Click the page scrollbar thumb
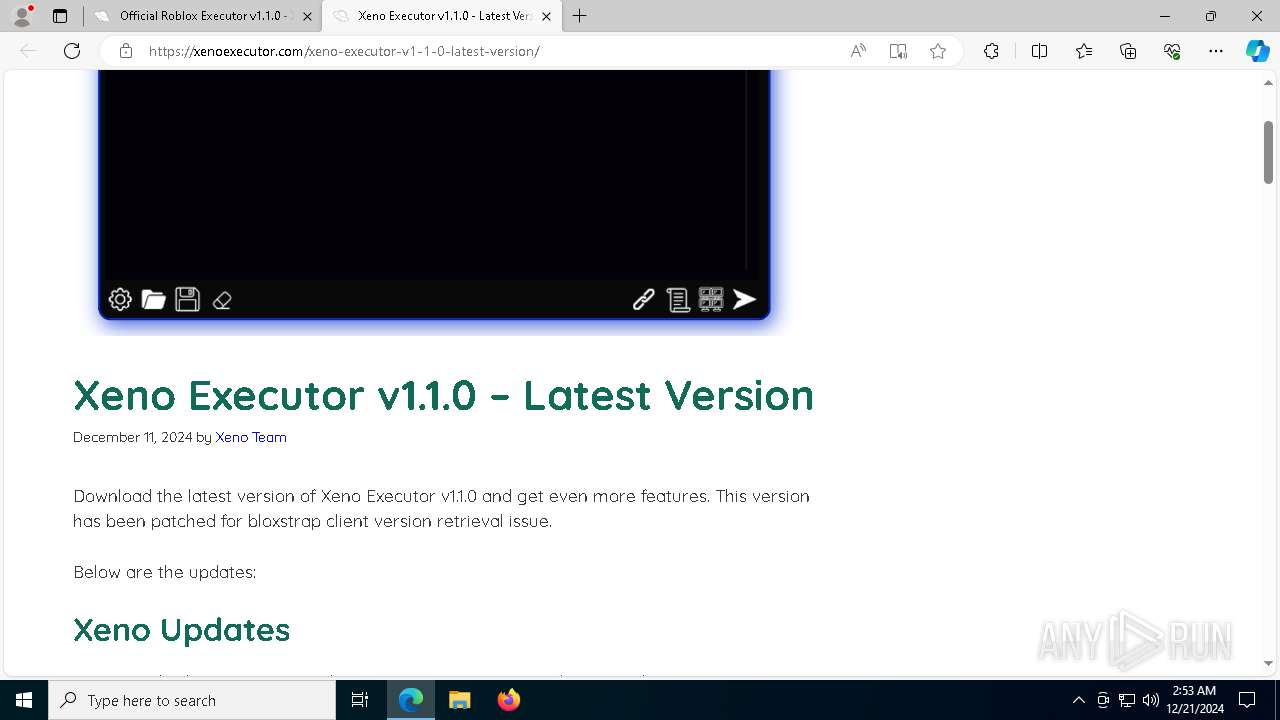1280x720 pixels. (x=1268, y=151)
